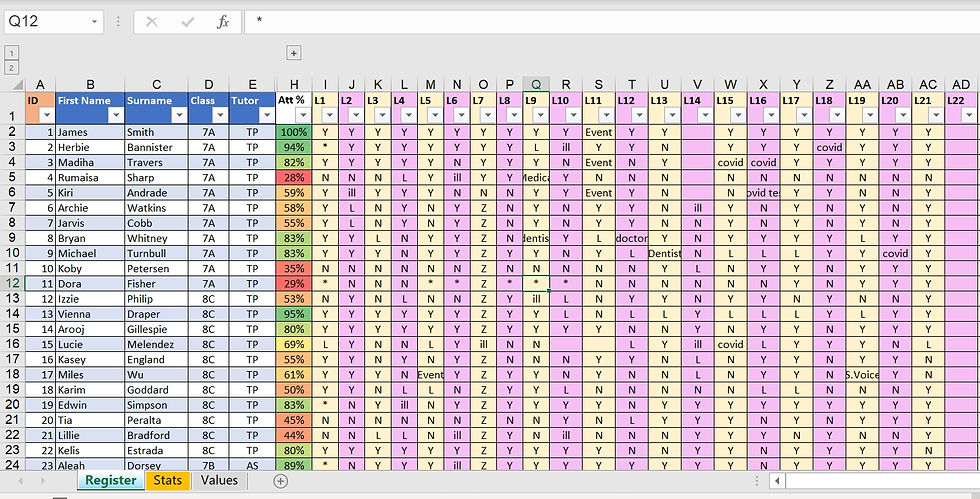Open the Tutor filter dropdown
This screenshot has height=499, width=980.
coord(266,115)
